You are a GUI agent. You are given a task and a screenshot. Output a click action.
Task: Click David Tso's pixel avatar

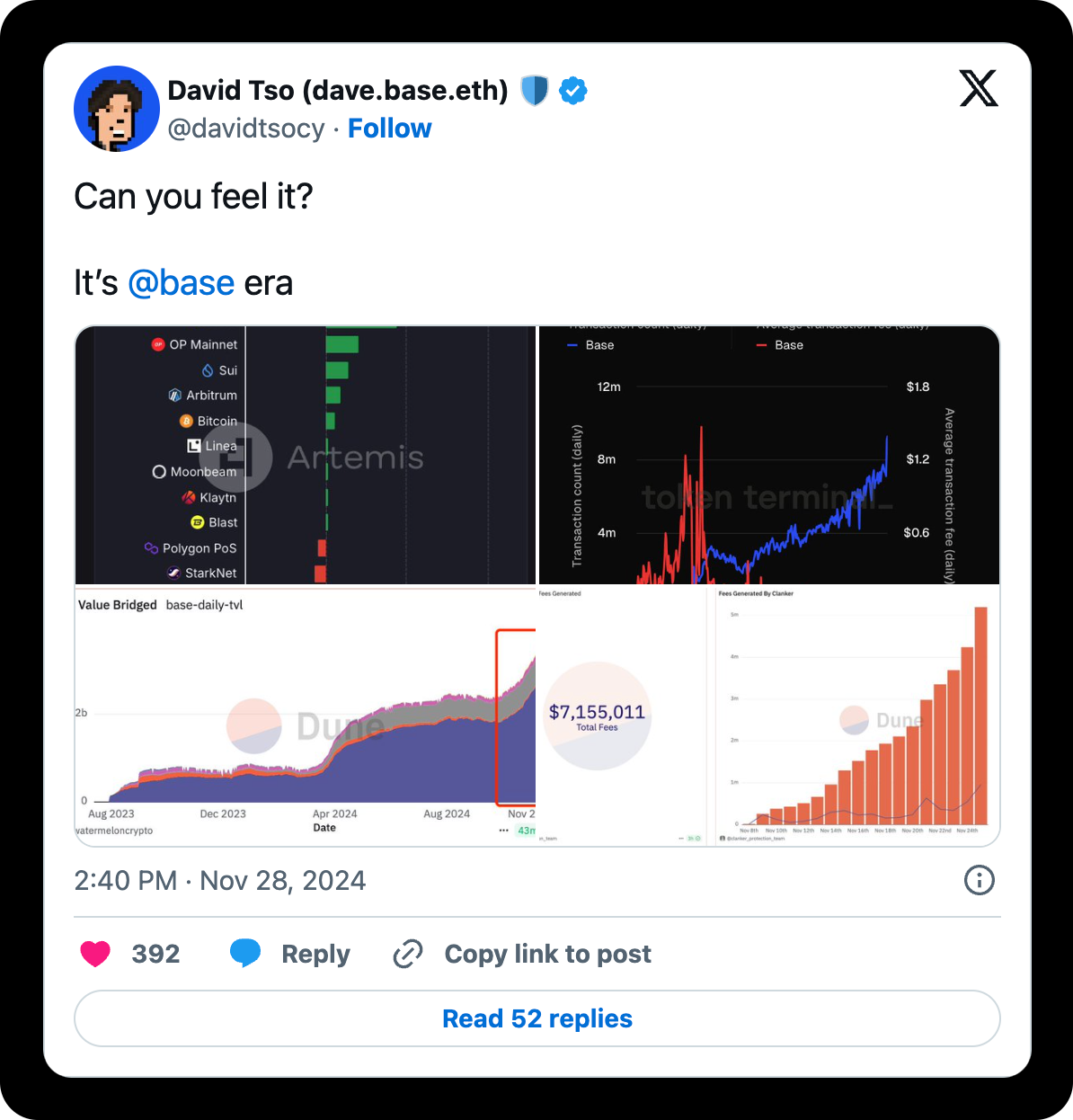coord(117,109)
